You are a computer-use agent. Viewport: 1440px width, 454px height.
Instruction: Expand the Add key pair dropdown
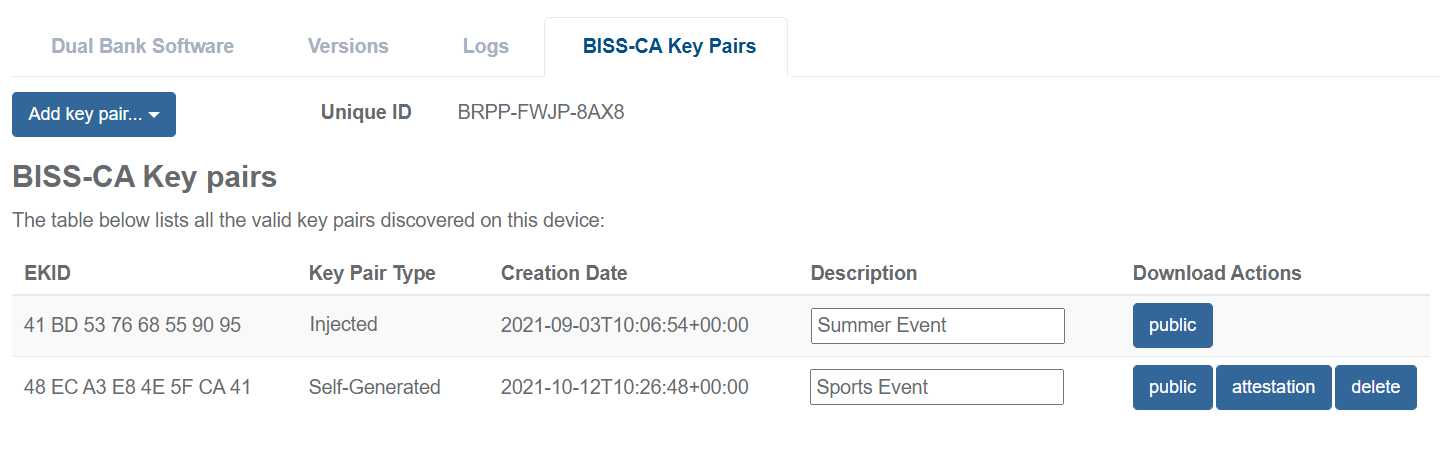pyautogui.click(x=94, y=114)
